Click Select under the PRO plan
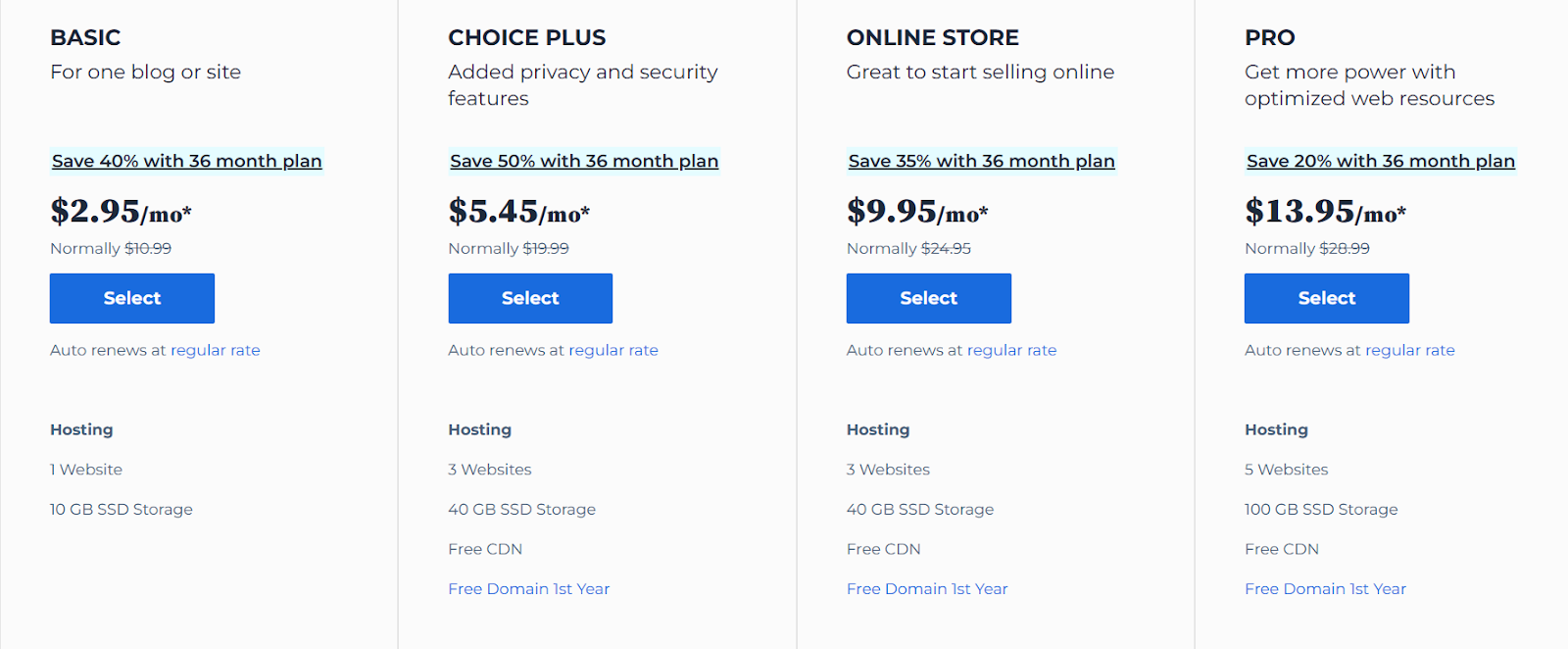1568x649 pixels. 1325,298
